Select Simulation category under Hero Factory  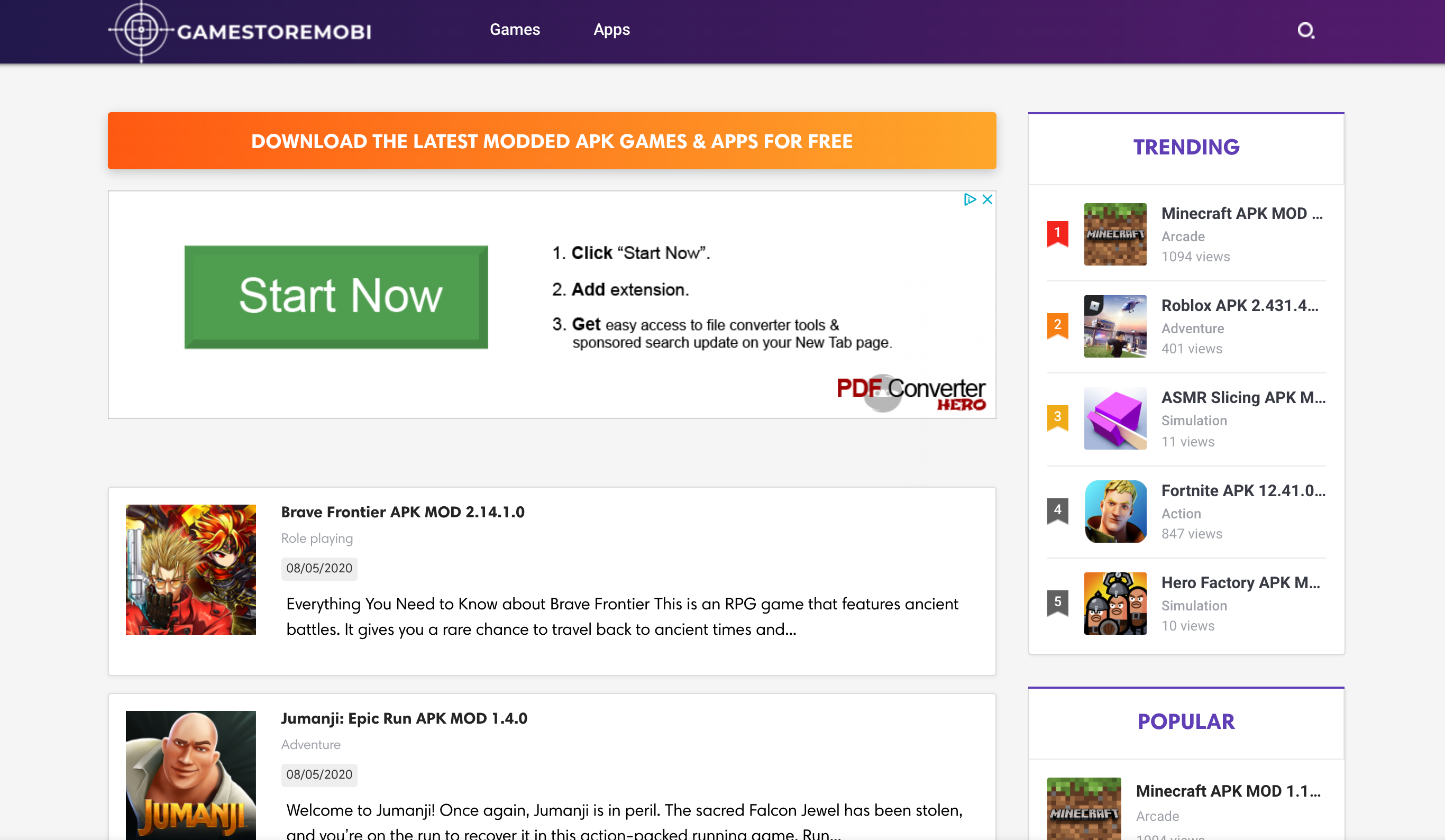(1194, 605)
